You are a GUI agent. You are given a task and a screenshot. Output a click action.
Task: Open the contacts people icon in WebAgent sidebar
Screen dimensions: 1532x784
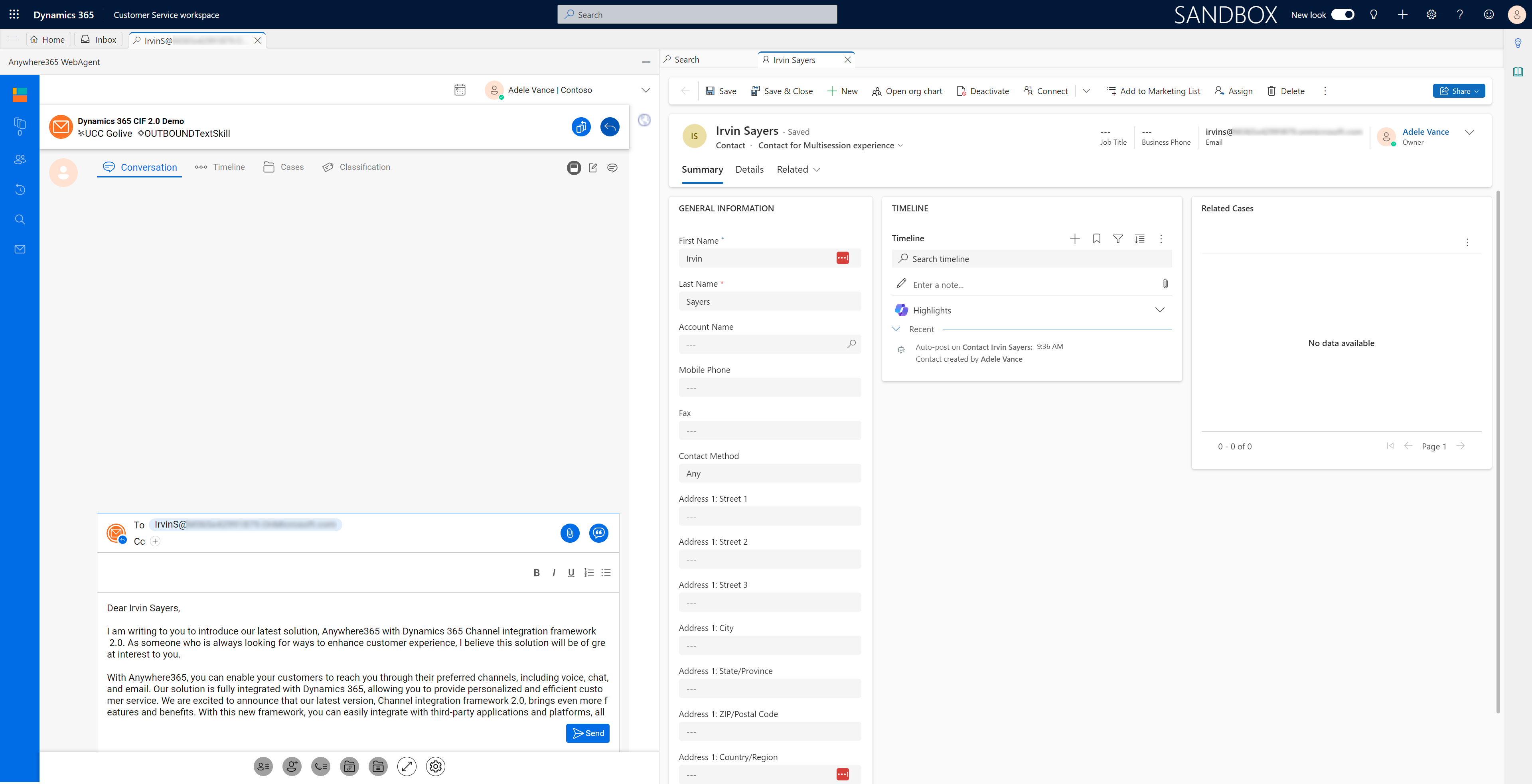tap(20, 159)
